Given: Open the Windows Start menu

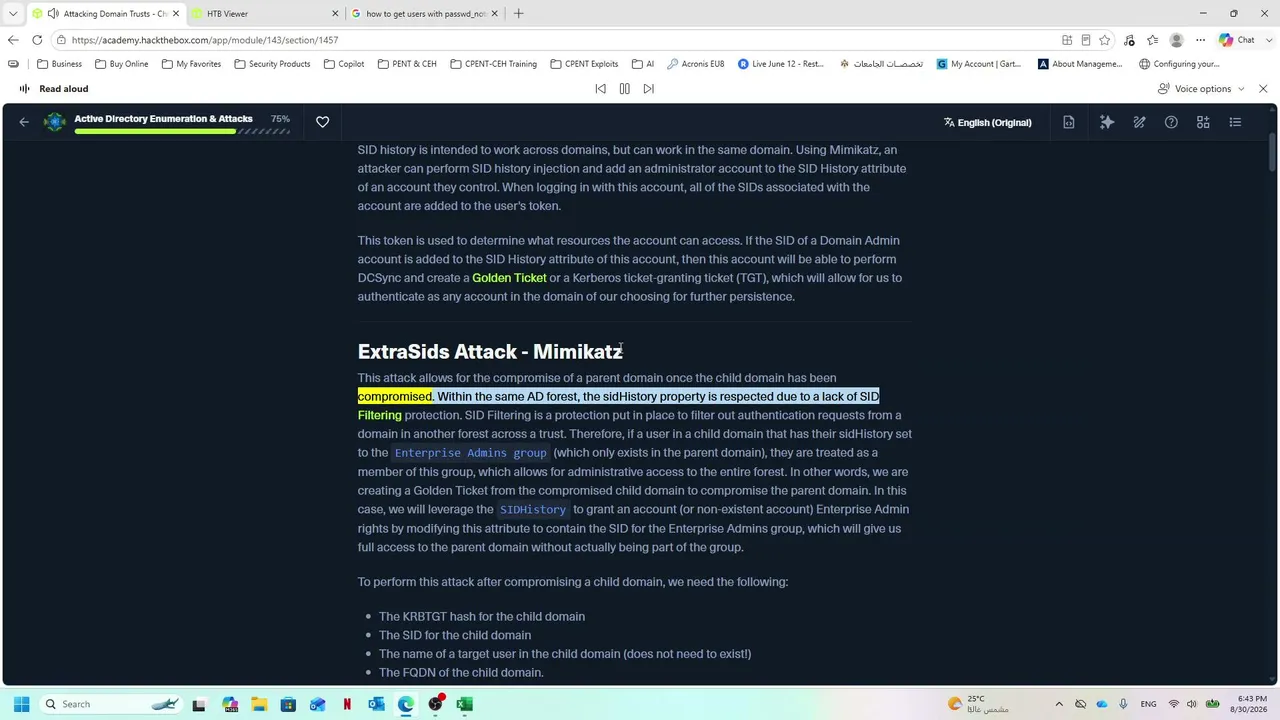Looking at the screenshot, I should point(21,704).
